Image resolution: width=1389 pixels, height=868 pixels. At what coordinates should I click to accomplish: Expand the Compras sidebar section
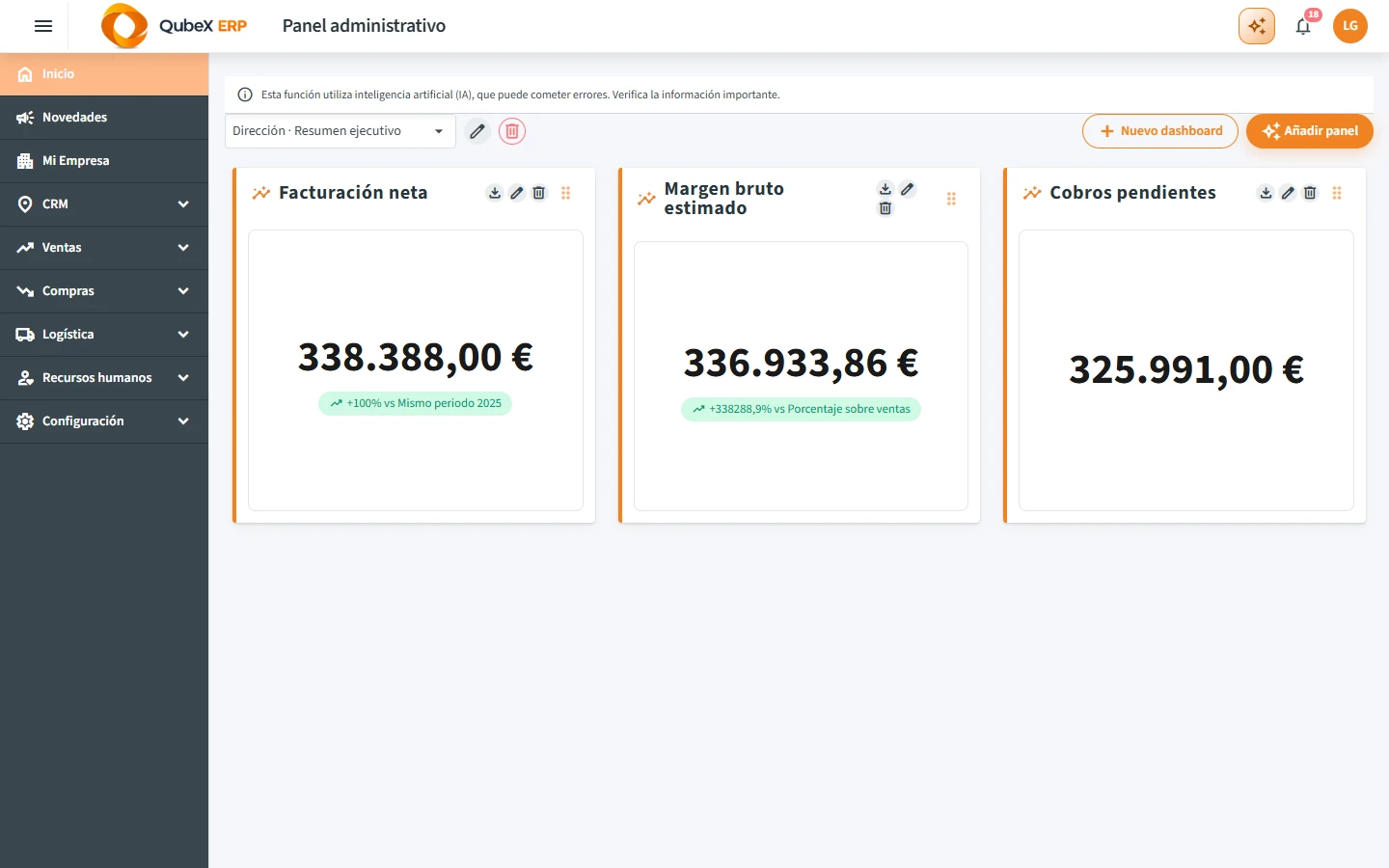pyautogui.click(x=104, y=291)
